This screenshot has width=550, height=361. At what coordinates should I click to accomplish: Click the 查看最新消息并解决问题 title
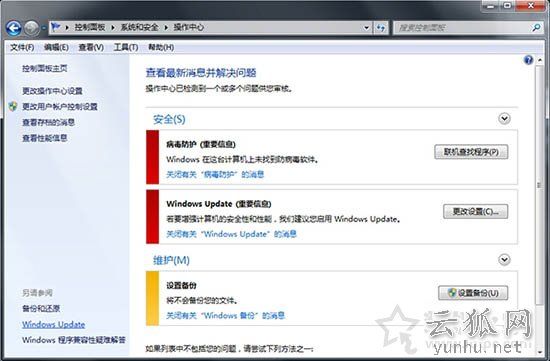(x=201, y=73)
